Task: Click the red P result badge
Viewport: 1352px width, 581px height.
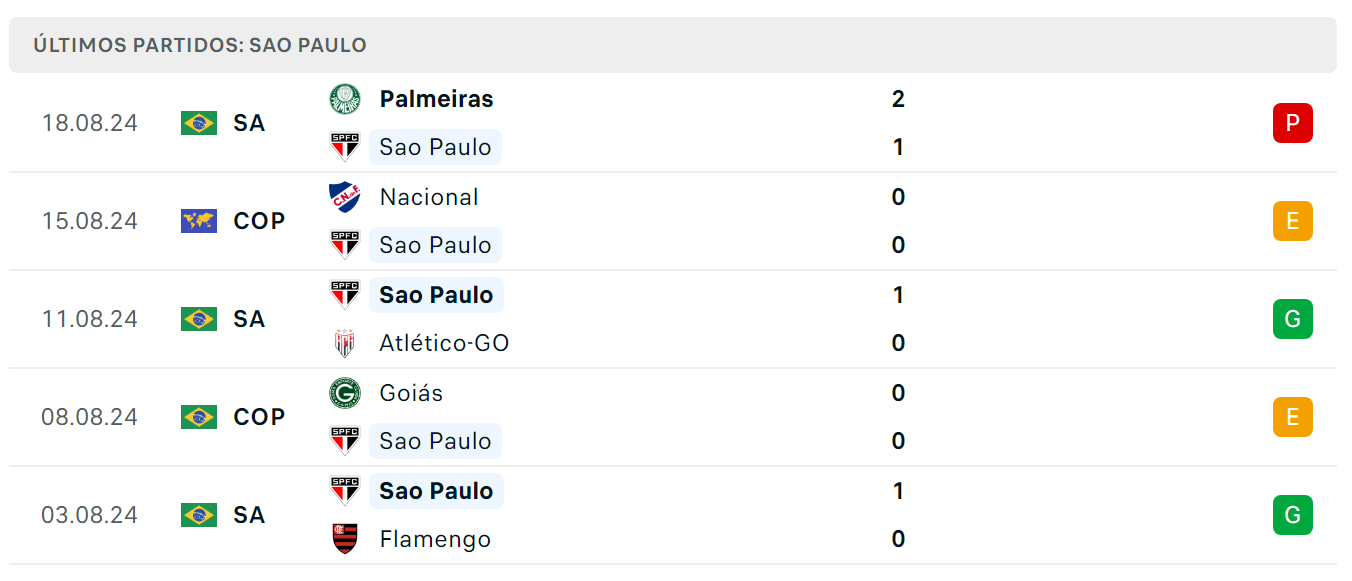Action: tap(1293, 123)
